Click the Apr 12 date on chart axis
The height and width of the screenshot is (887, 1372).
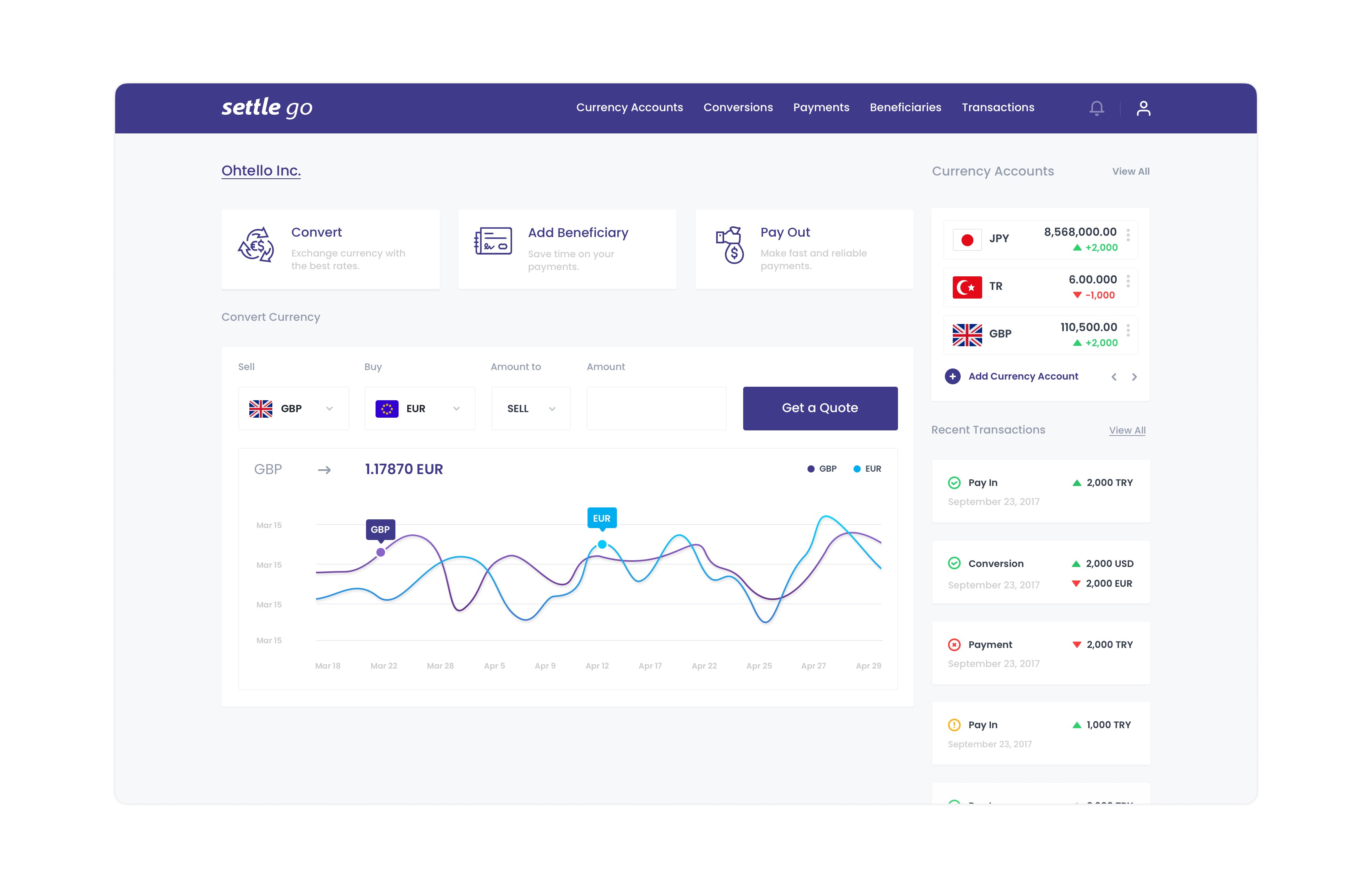597,666
